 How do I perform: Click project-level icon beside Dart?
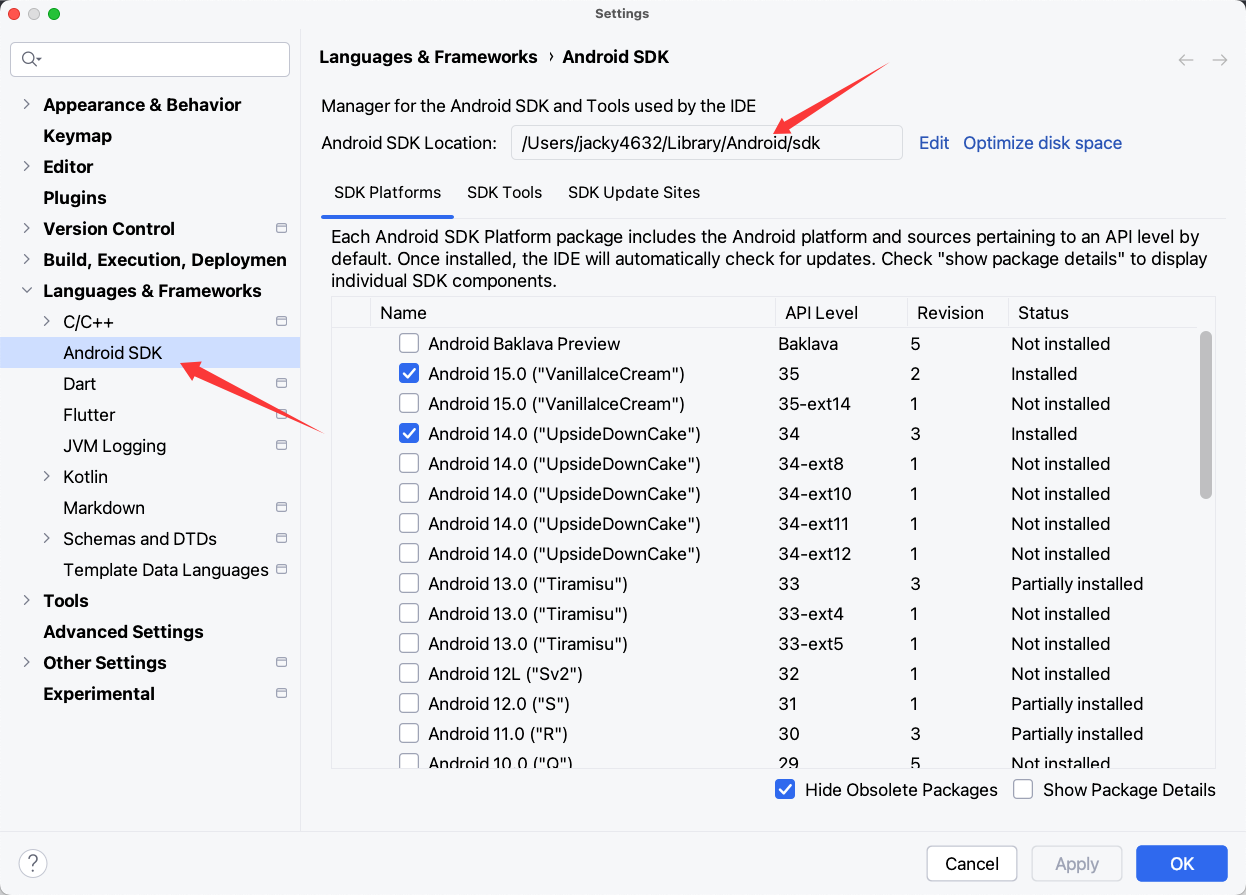click(282, 384)
